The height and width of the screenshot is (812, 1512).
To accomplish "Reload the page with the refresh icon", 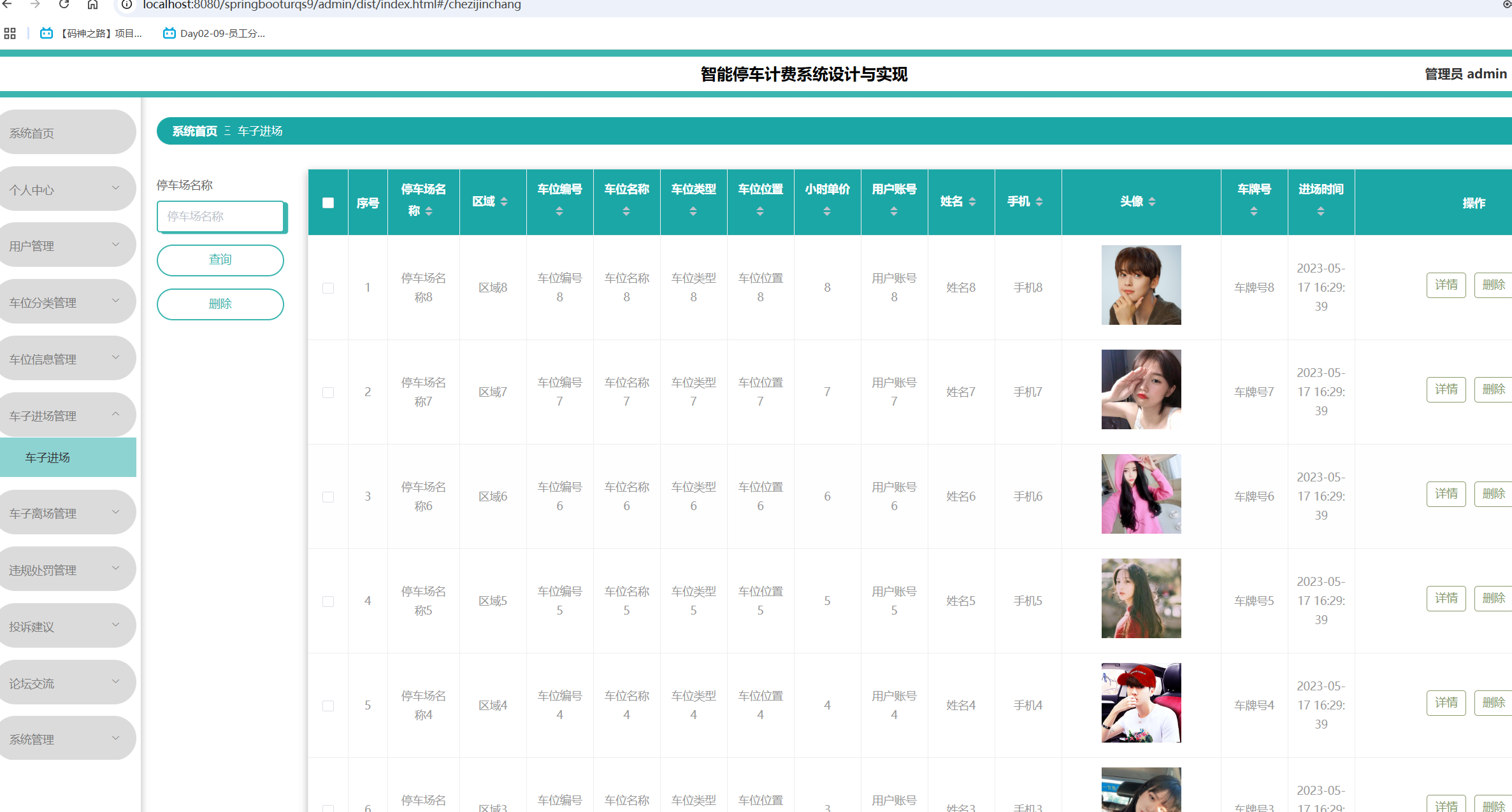I will [x=64, y=4].
